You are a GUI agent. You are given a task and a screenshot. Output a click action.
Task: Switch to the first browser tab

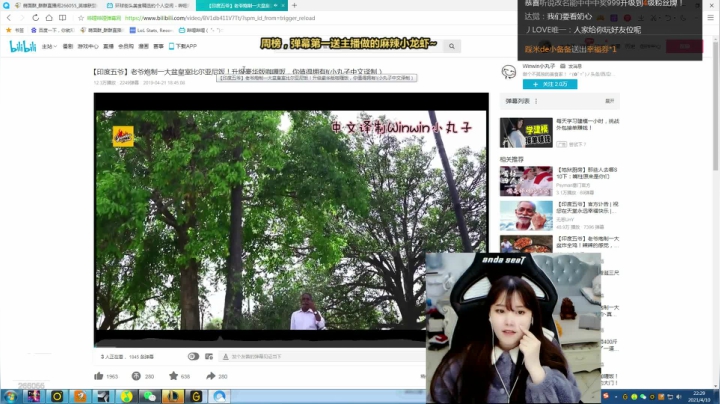click(x=54, y=6)
